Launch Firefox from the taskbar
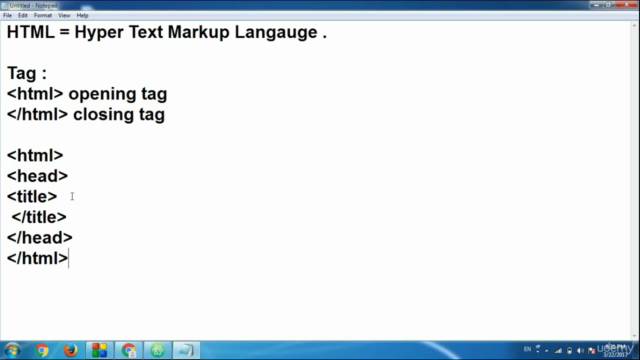Image resolution: width=640 pixels, height=360 pixels. 71,350
